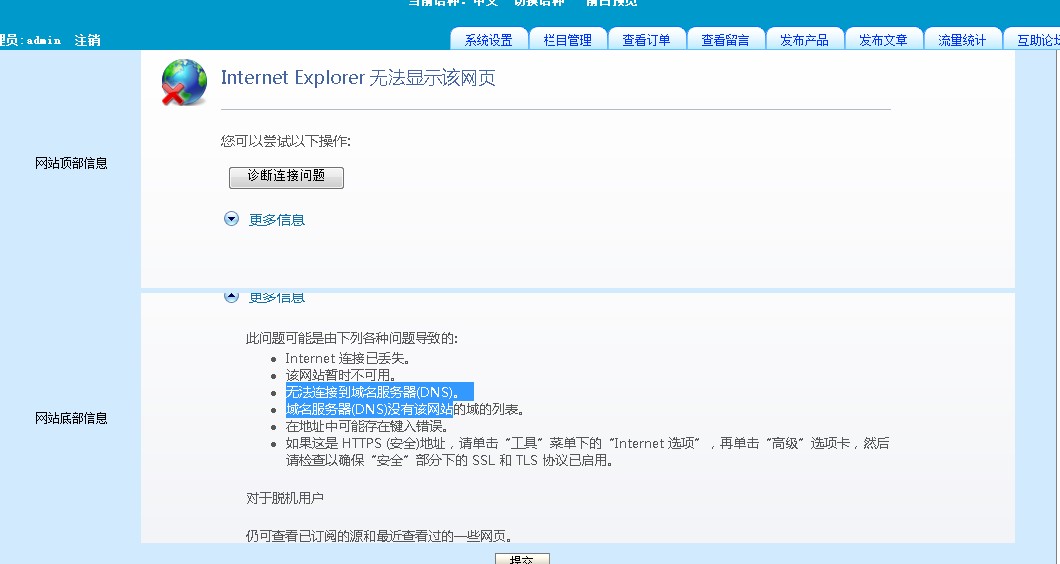Open the 发布文章 tab

click(x=883, y=40)
